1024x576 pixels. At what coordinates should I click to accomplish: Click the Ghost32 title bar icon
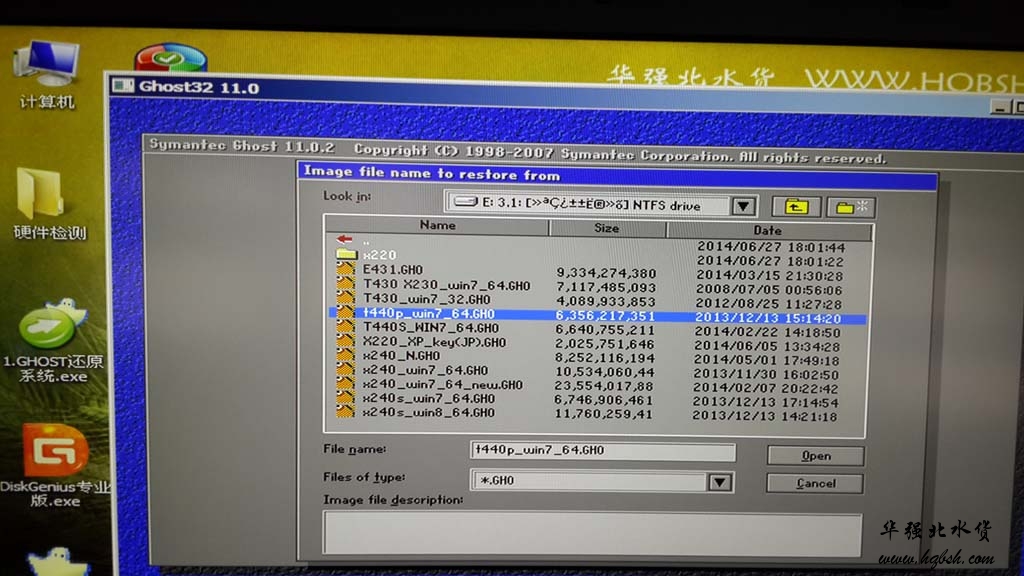[123, 86]
